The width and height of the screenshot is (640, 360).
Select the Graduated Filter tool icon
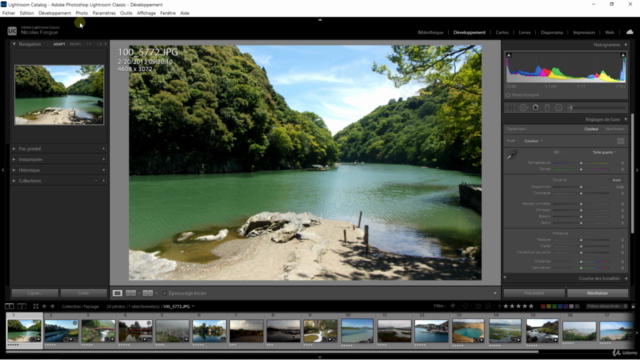click(x=547, y=108)
